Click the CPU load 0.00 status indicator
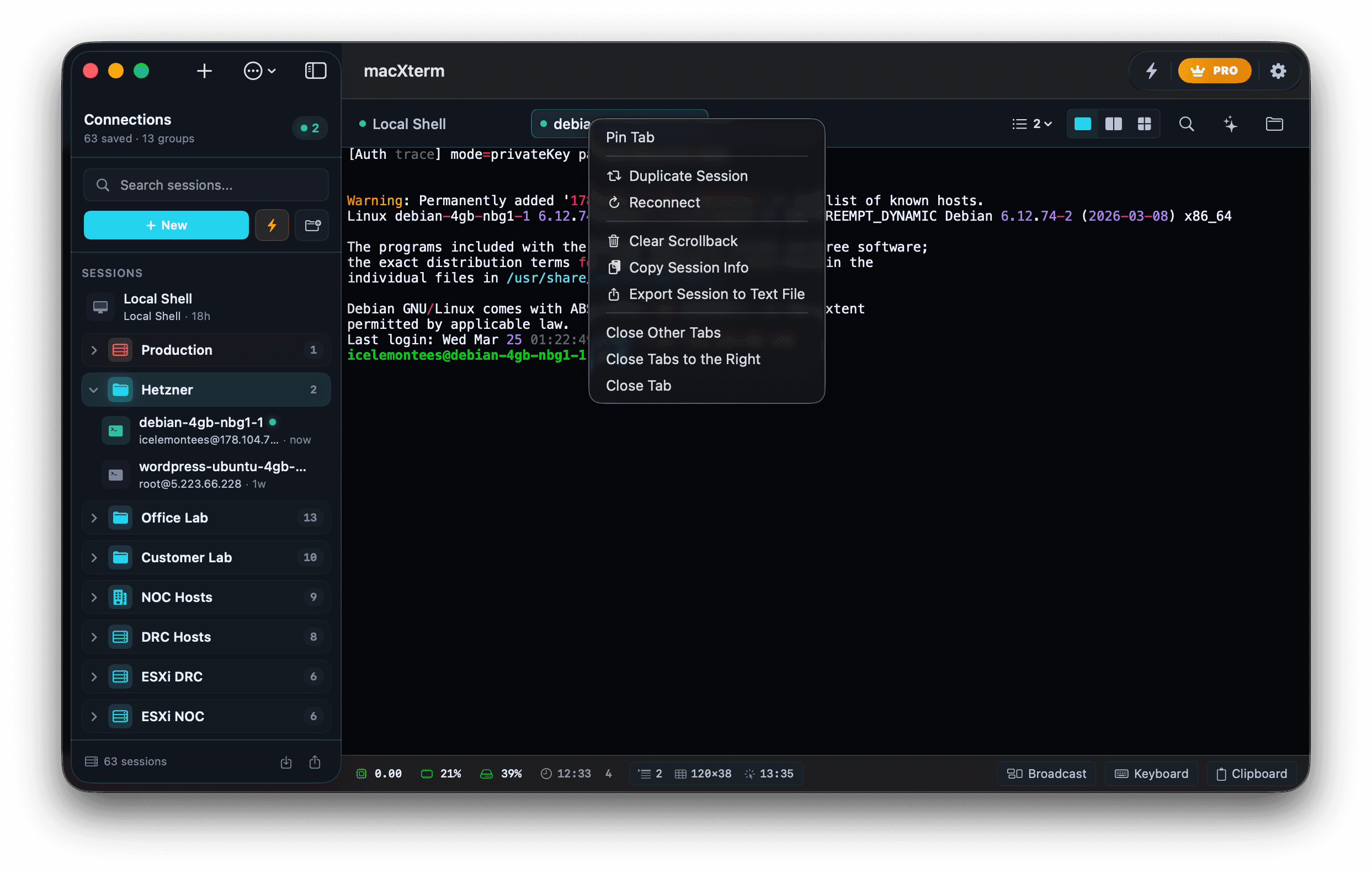This screenshot has height=874, width=1372. pyautogui.click(x=379, y=774)
